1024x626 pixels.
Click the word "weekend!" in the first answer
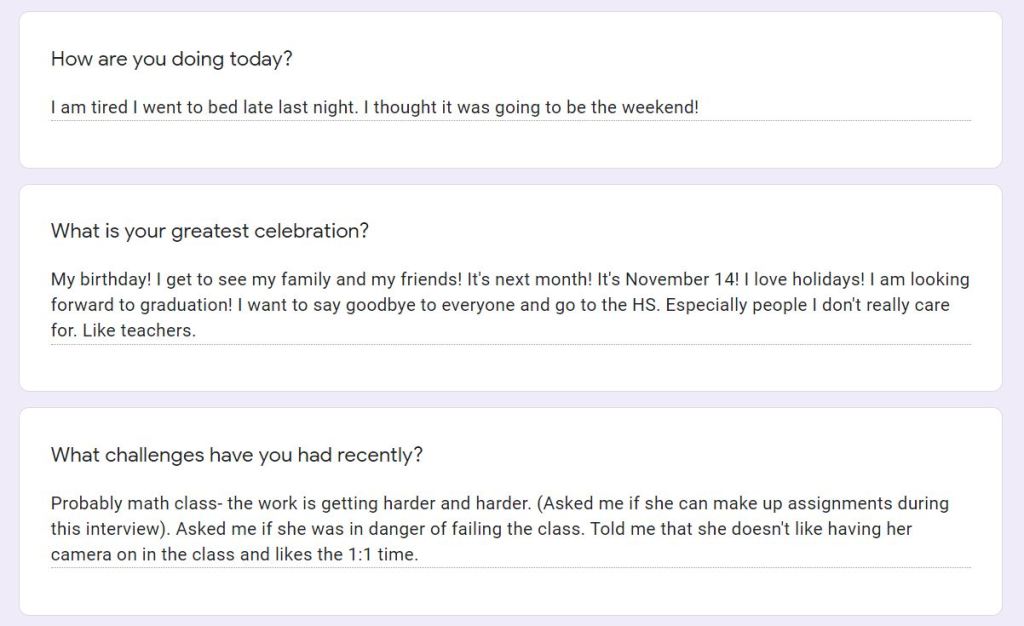pyautogui.click(x=660, y=107)
